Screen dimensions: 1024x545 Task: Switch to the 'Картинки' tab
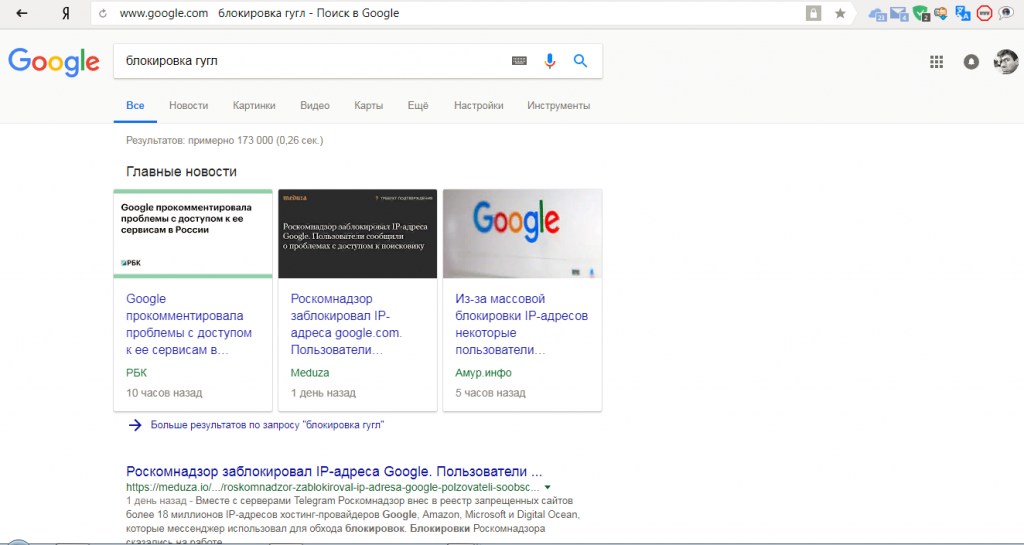tap(254, 106)
